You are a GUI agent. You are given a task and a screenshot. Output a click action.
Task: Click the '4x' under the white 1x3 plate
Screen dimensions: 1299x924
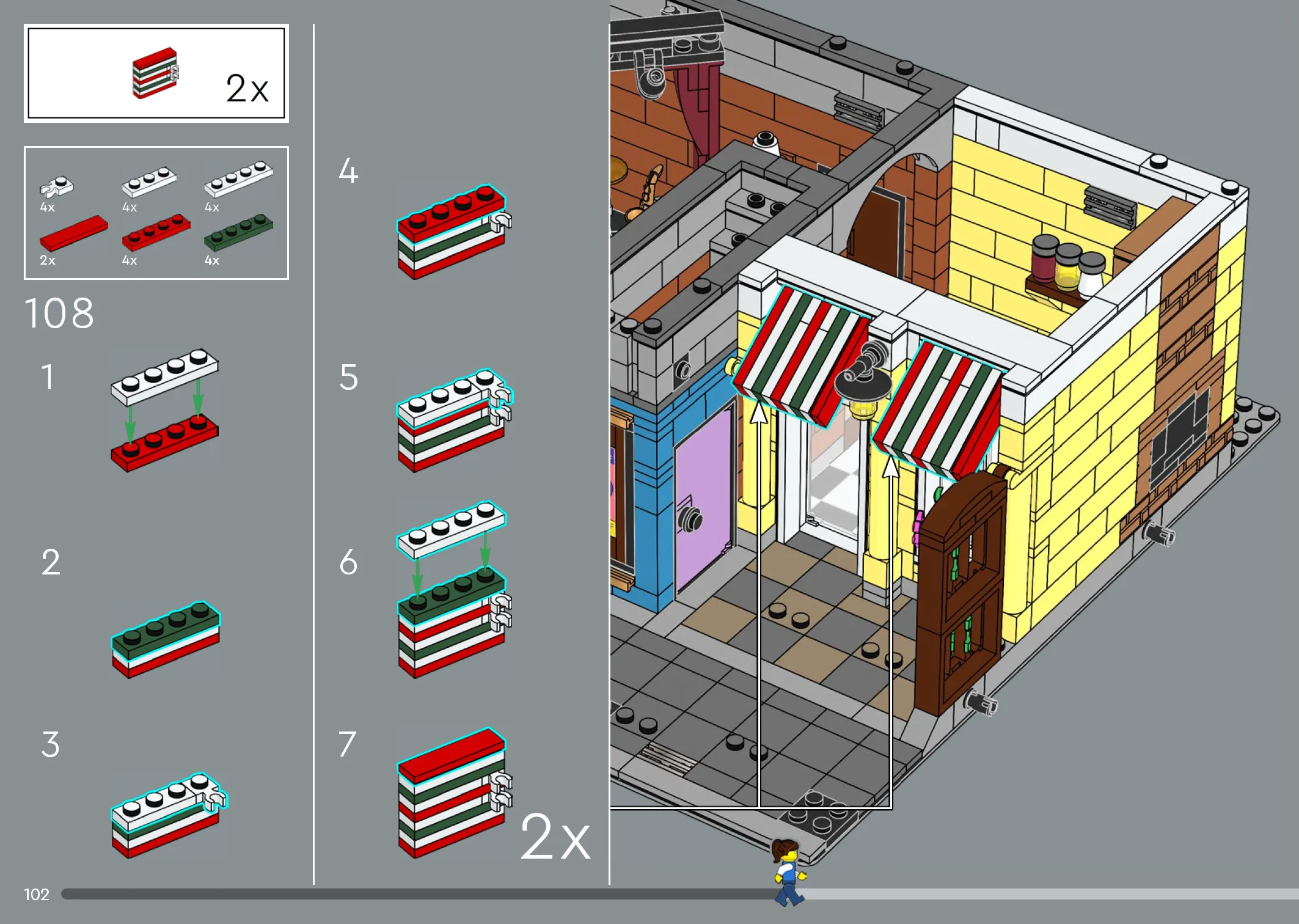[x=130, y=207]
